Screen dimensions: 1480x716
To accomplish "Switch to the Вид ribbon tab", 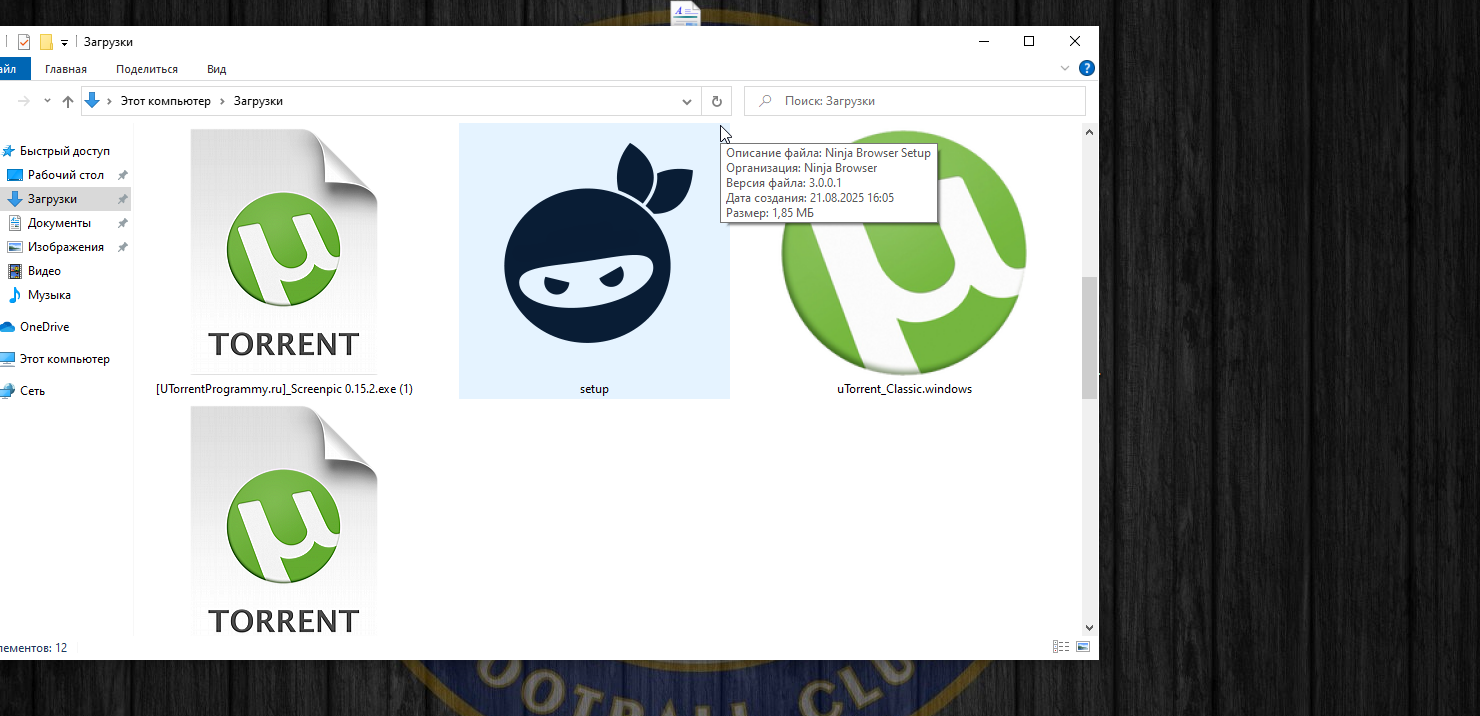I will [216, 69].
